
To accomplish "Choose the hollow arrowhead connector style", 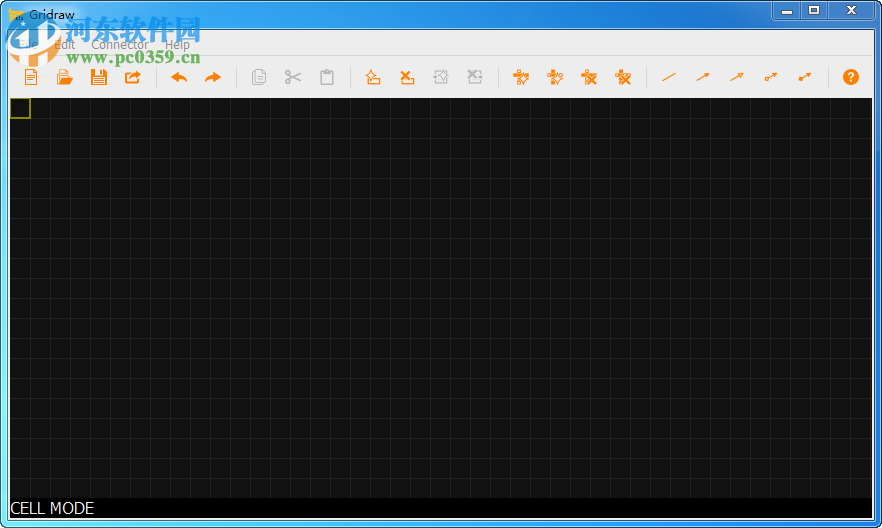I will 737,77.
